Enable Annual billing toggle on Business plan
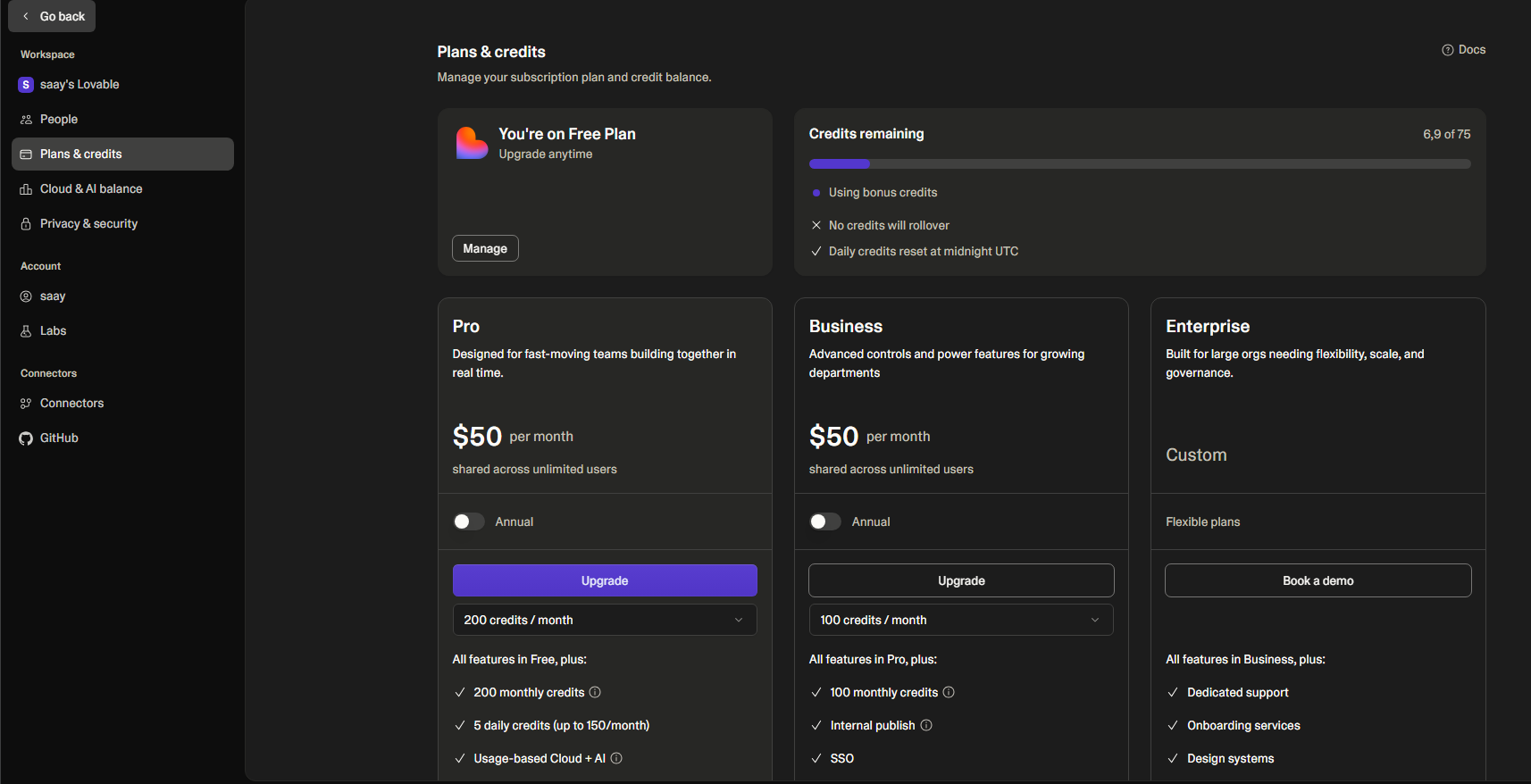The width and height of the screenshot is (1531, 784). tap(824, 521)
